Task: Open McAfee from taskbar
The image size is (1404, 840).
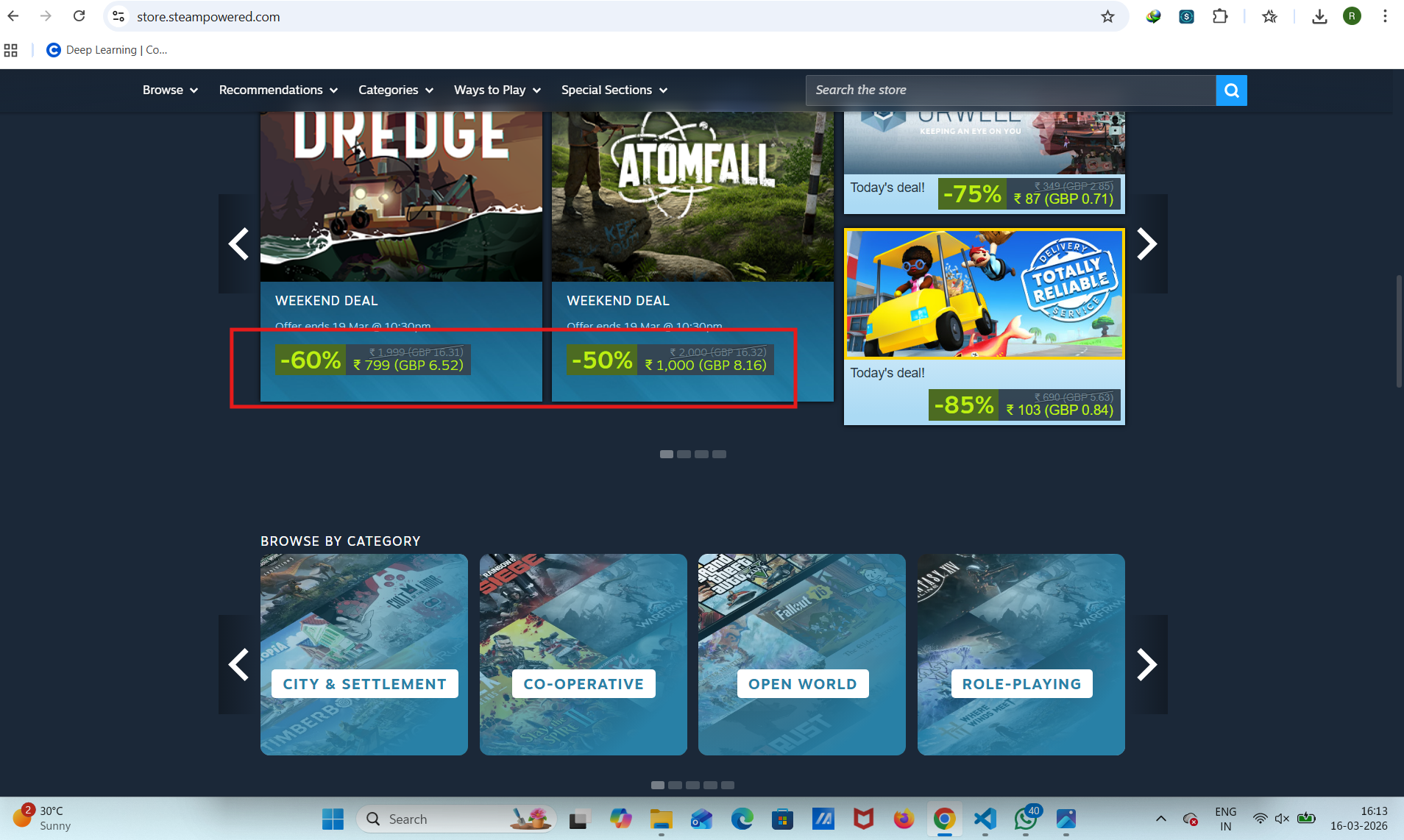Action: coord(863,819)
